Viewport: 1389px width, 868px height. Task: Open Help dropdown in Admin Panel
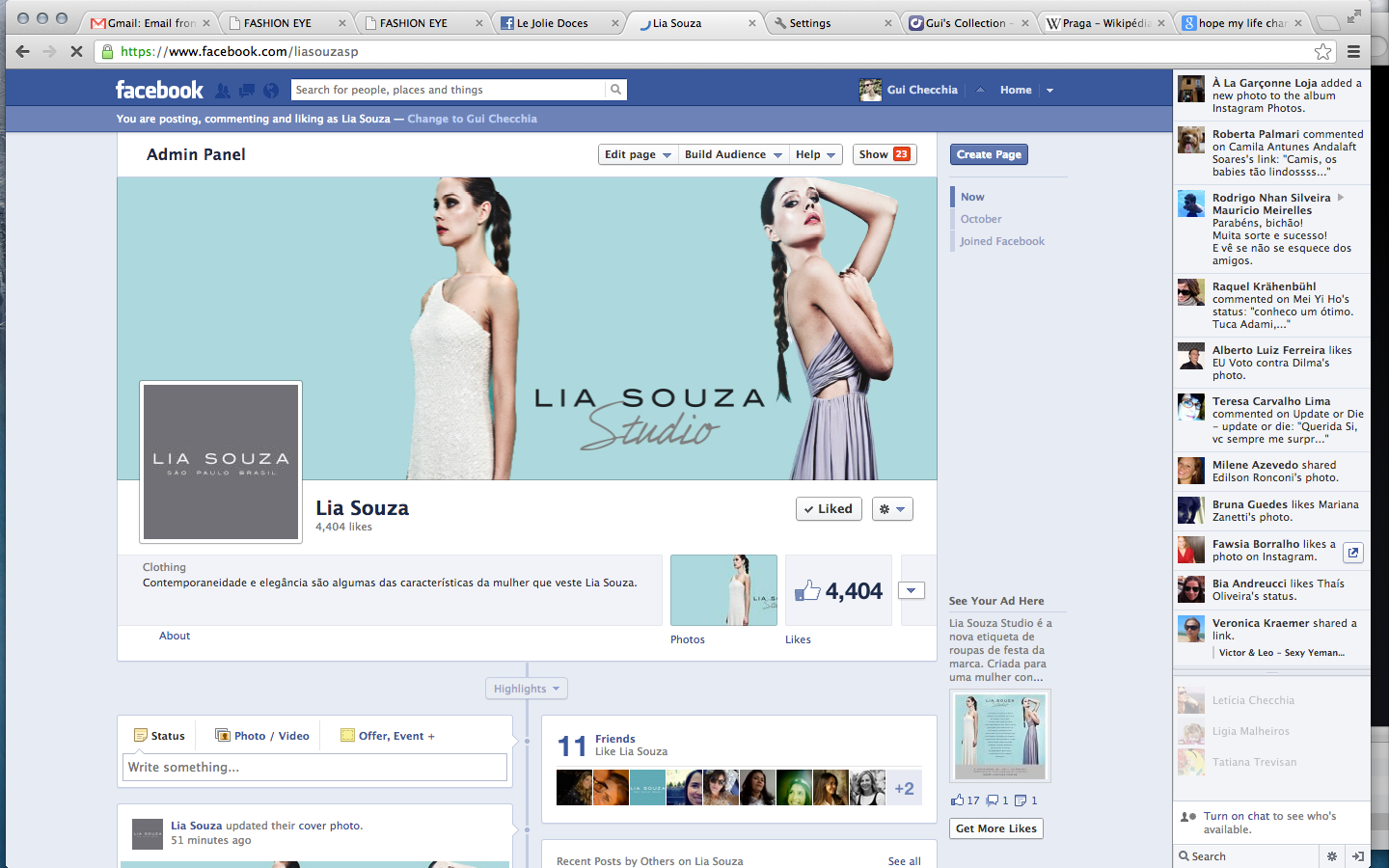816,154
